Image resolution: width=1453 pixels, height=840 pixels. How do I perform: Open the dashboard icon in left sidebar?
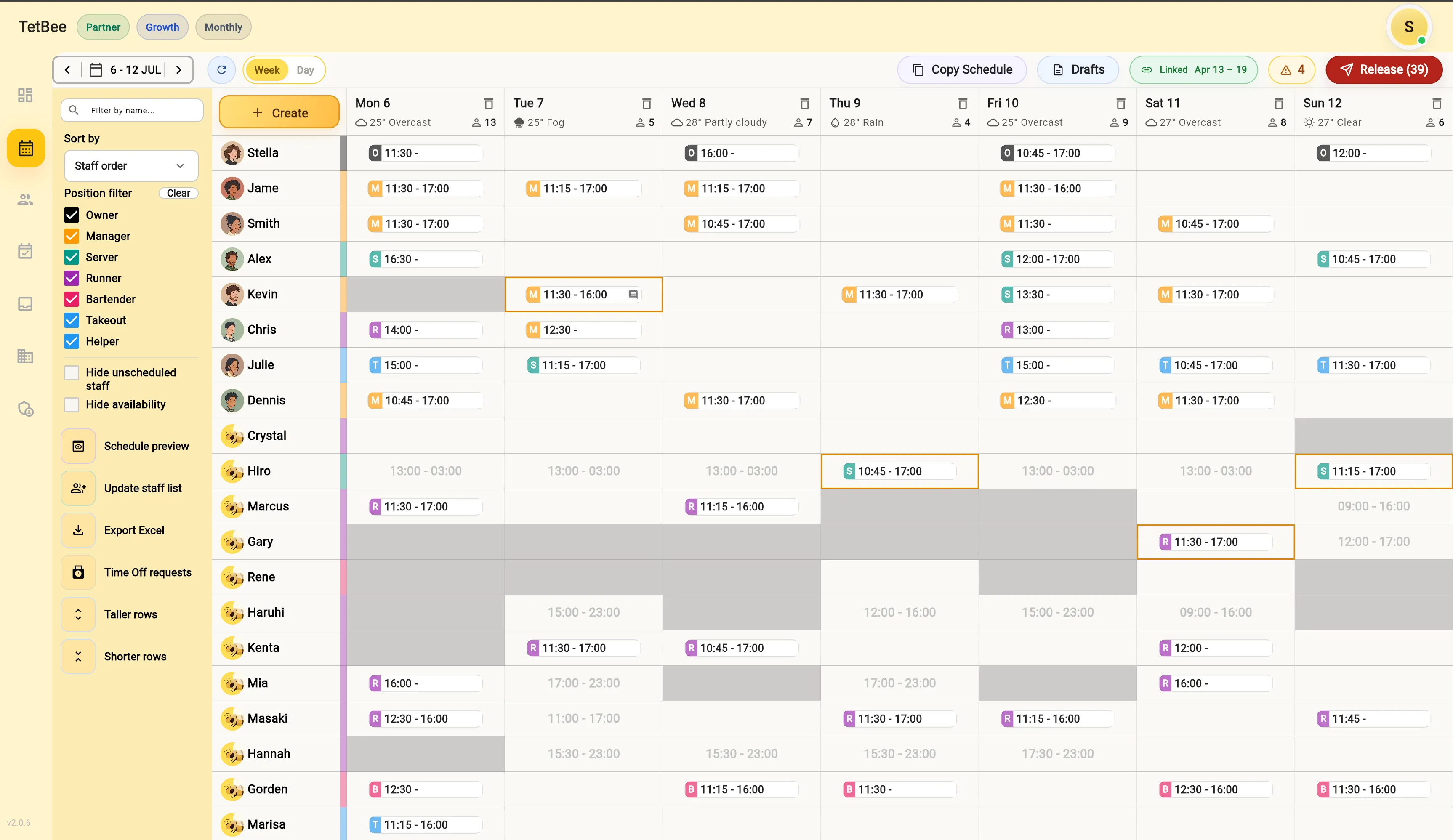(x=25, y=95)
